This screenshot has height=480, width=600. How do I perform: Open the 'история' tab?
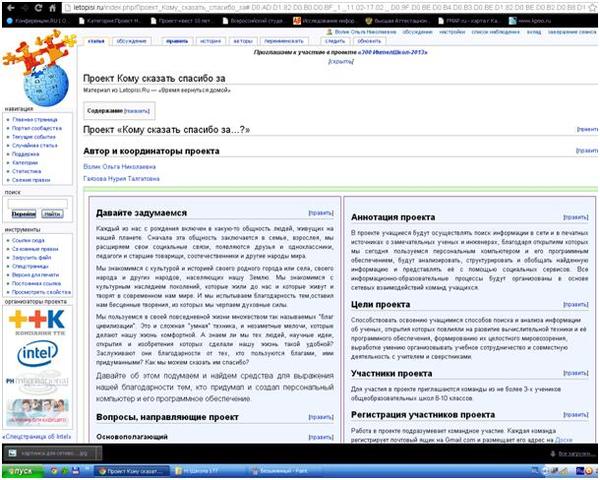pos(211,41)
